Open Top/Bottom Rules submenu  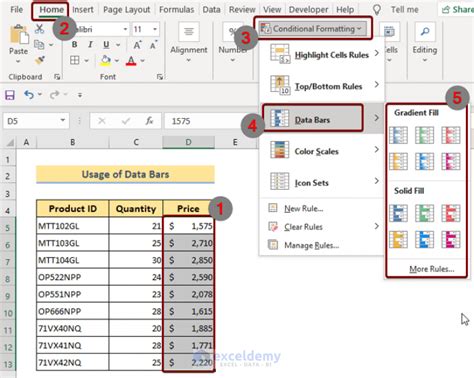(x=322, y=86)
